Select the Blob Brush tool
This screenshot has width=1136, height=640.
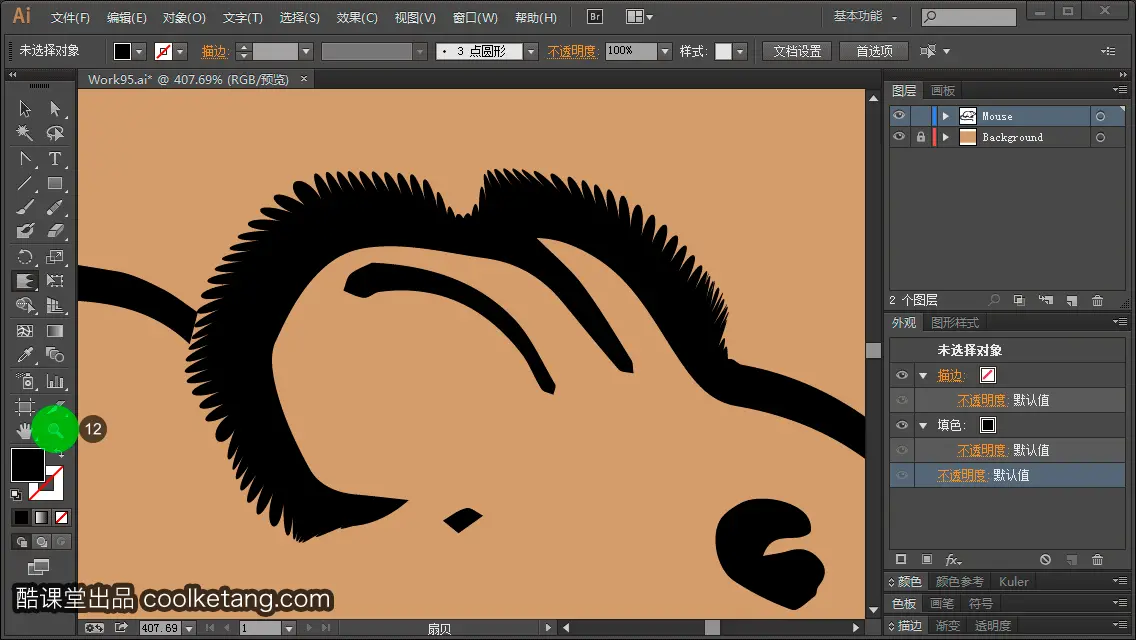(25, 231)
